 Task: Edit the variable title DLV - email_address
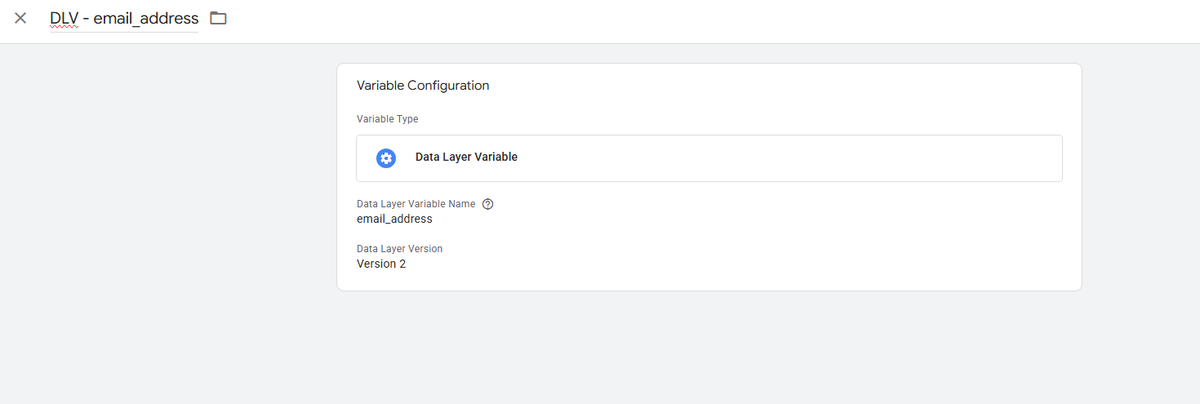pyautogui.click(x=124, y=19)
